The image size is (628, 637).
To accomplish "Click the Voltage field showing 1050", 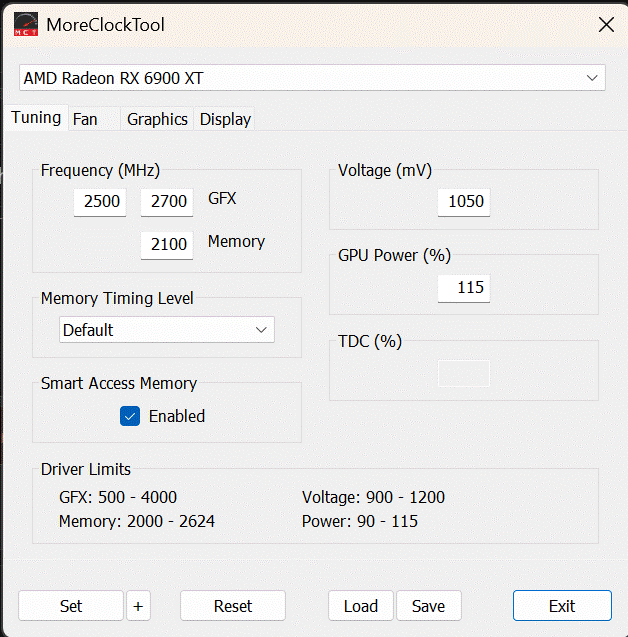I will pos(464,202).
